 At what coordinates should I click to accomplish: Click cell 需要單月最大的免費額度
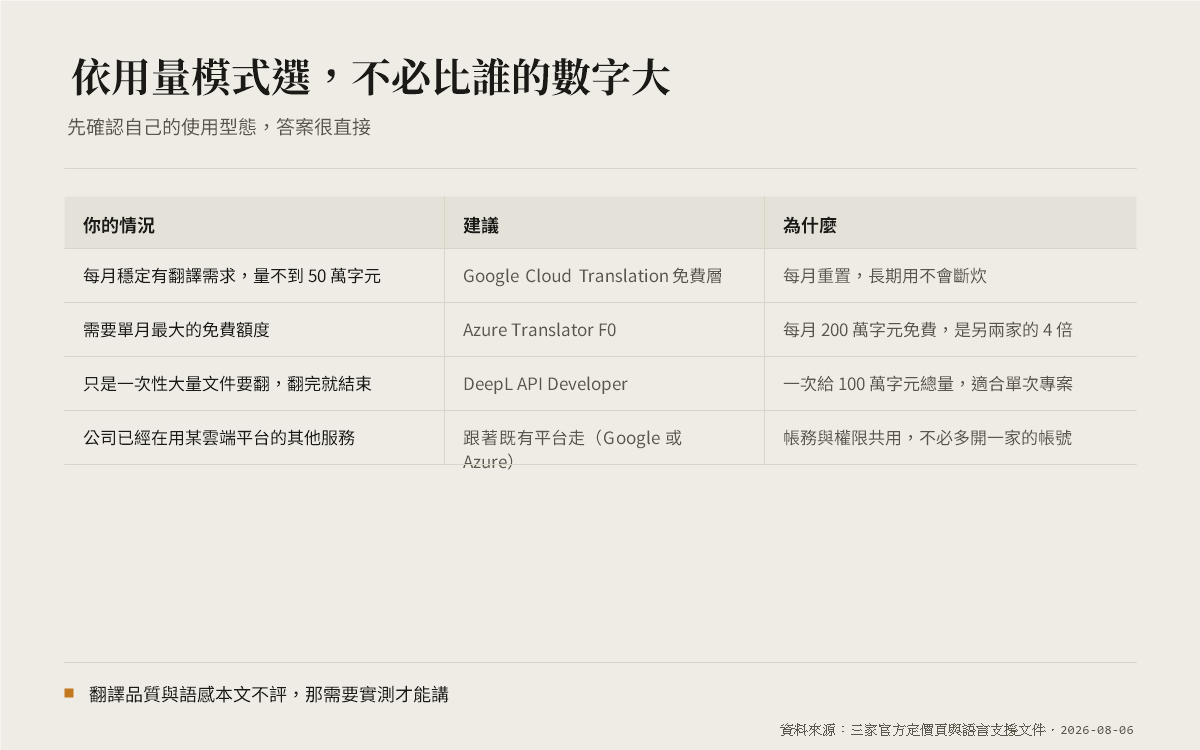pyautogui.click(x=254, y=330)
